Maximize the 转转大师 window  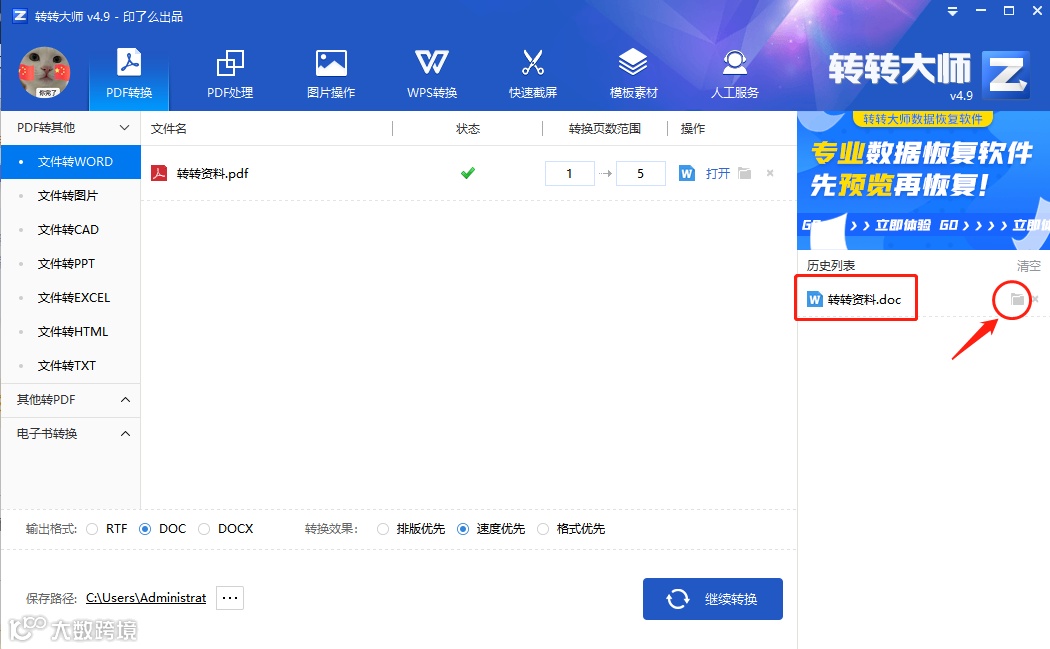(x=1009, y=11)
